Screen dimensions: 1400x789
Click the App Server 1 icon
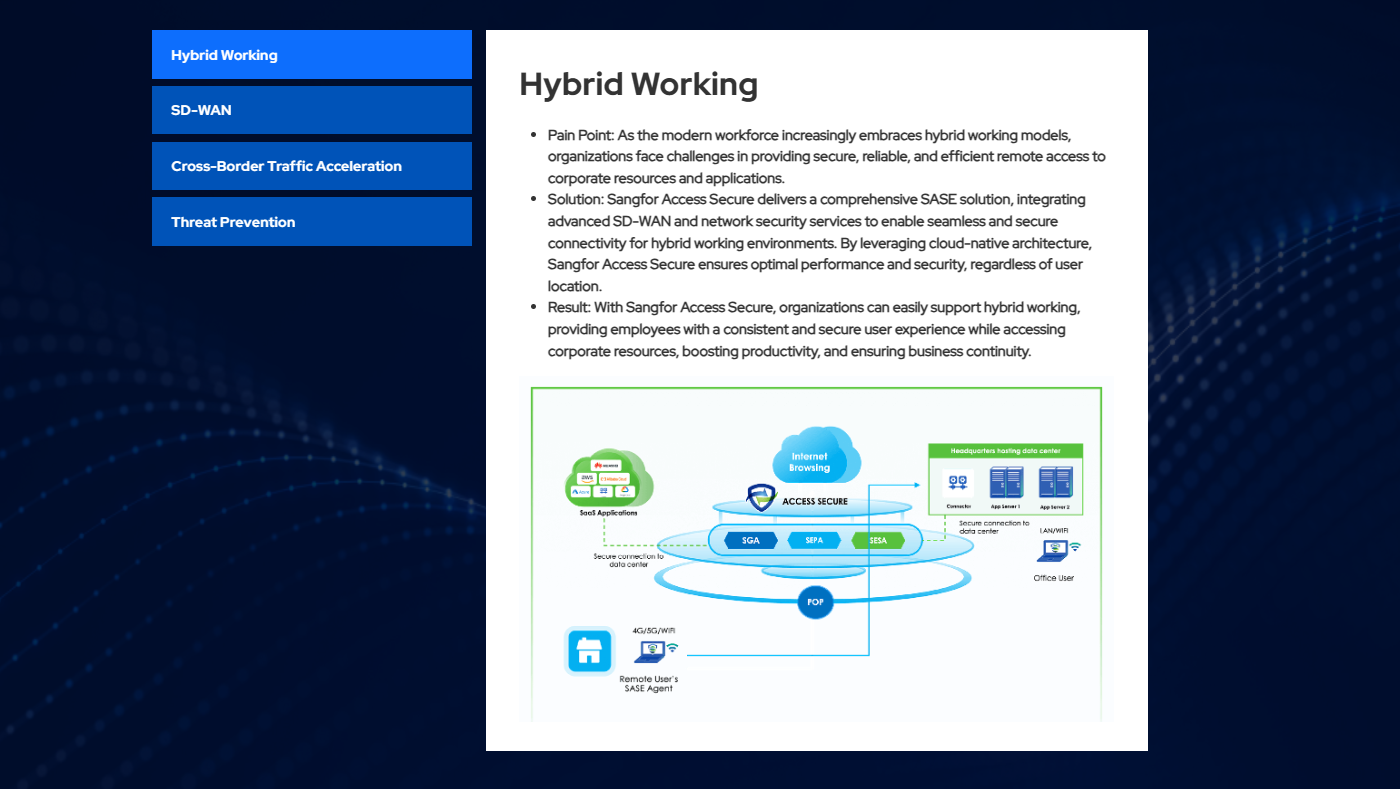click(x=1005, y=483)
